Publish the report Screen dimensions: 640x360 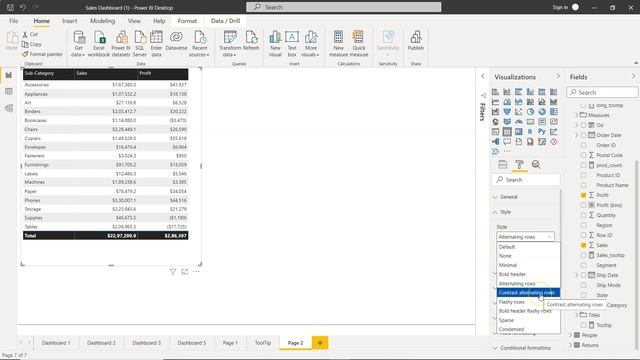(x=416, y=41)
